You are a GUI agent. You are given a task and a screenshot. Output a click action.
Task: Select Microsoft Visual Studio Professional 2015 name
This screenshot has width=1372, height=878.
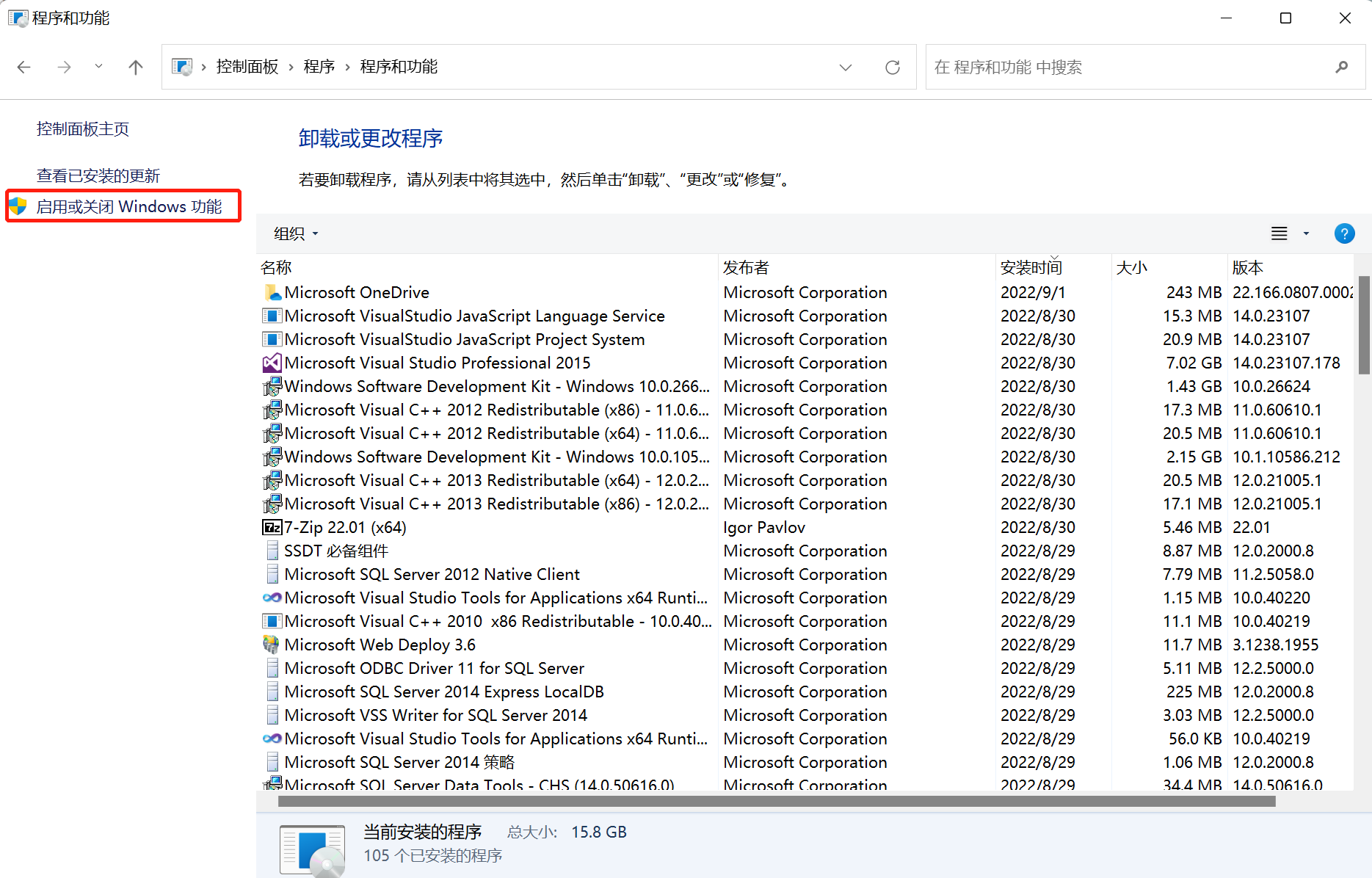point(438,363)
